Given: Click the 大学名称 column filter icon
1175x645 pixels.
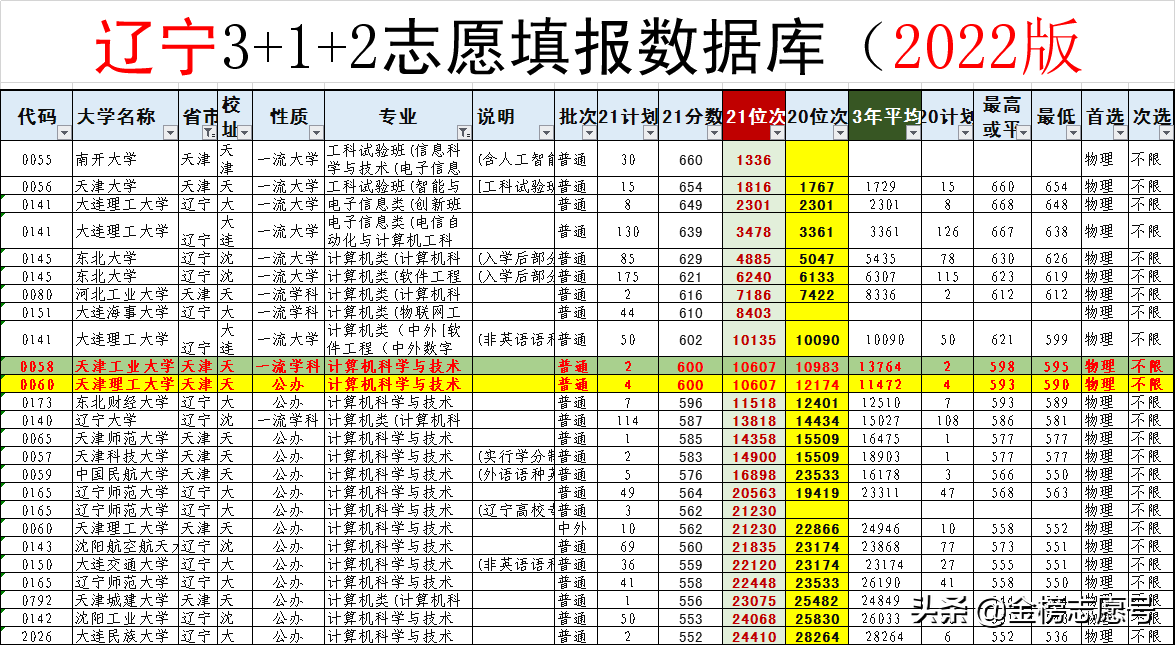Looking at the screenshot, I should (171, 131).
